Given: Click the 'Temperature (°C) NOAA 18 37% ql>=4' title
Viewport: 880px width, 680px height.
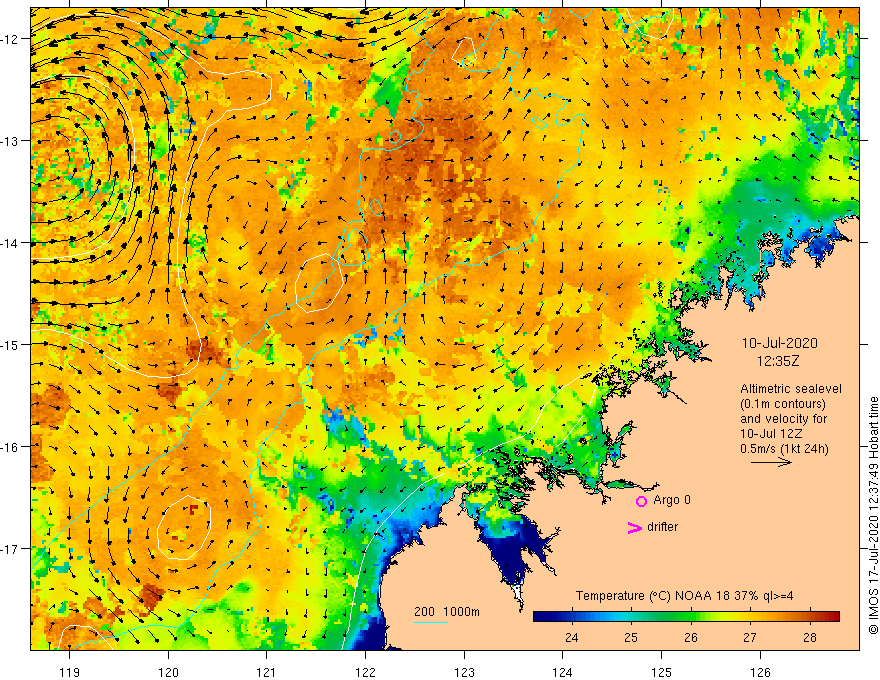Looking at the screenshot, I should [x=684, y=596].
